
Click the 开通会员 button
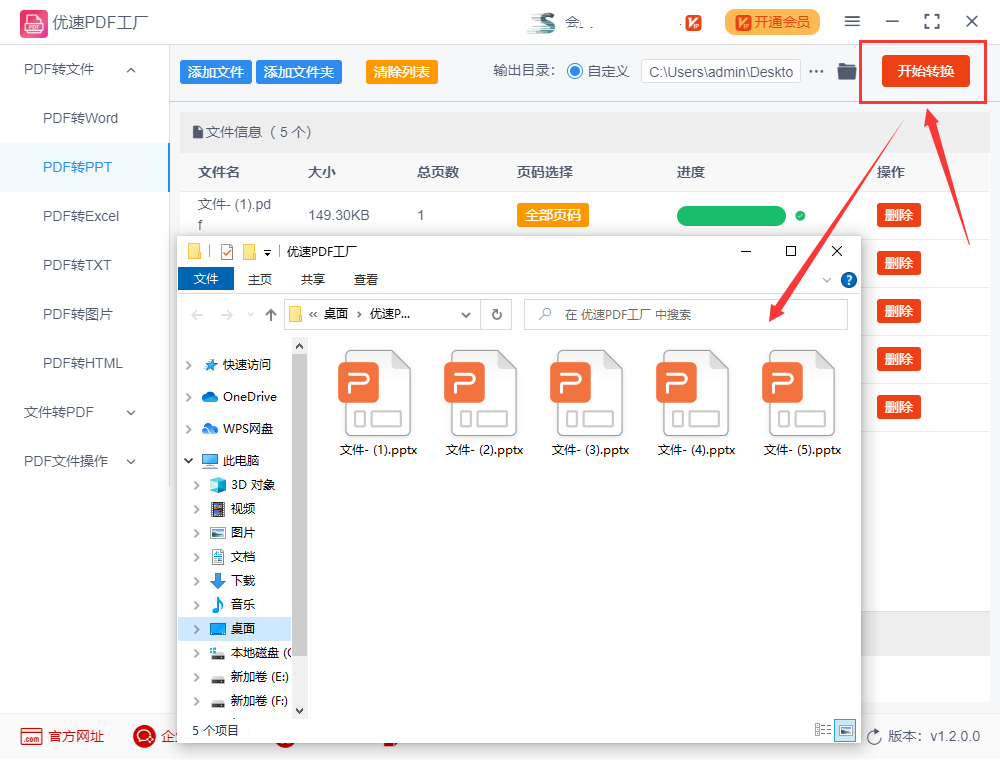pos(772,22)
